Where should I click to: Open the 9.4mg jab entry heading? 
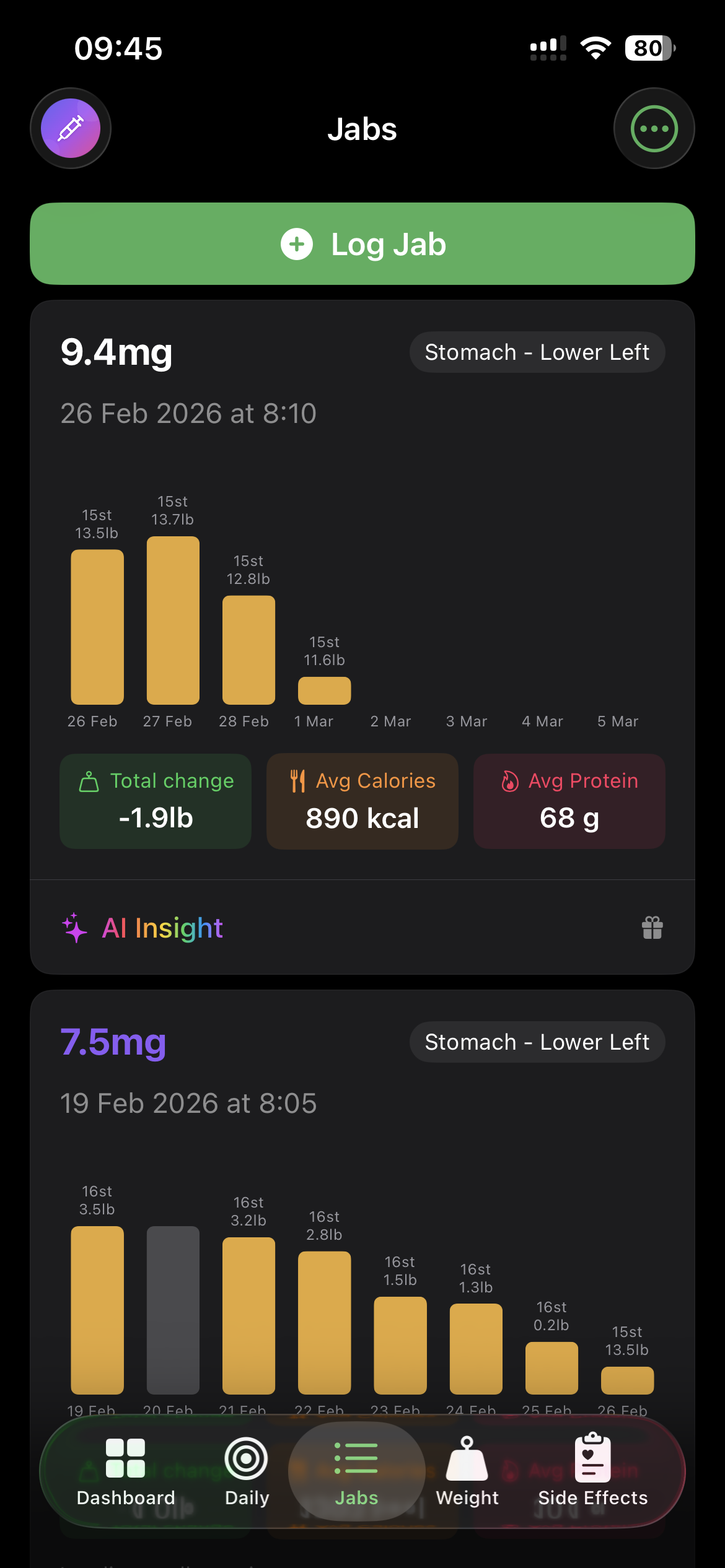[x=116, y=352]
